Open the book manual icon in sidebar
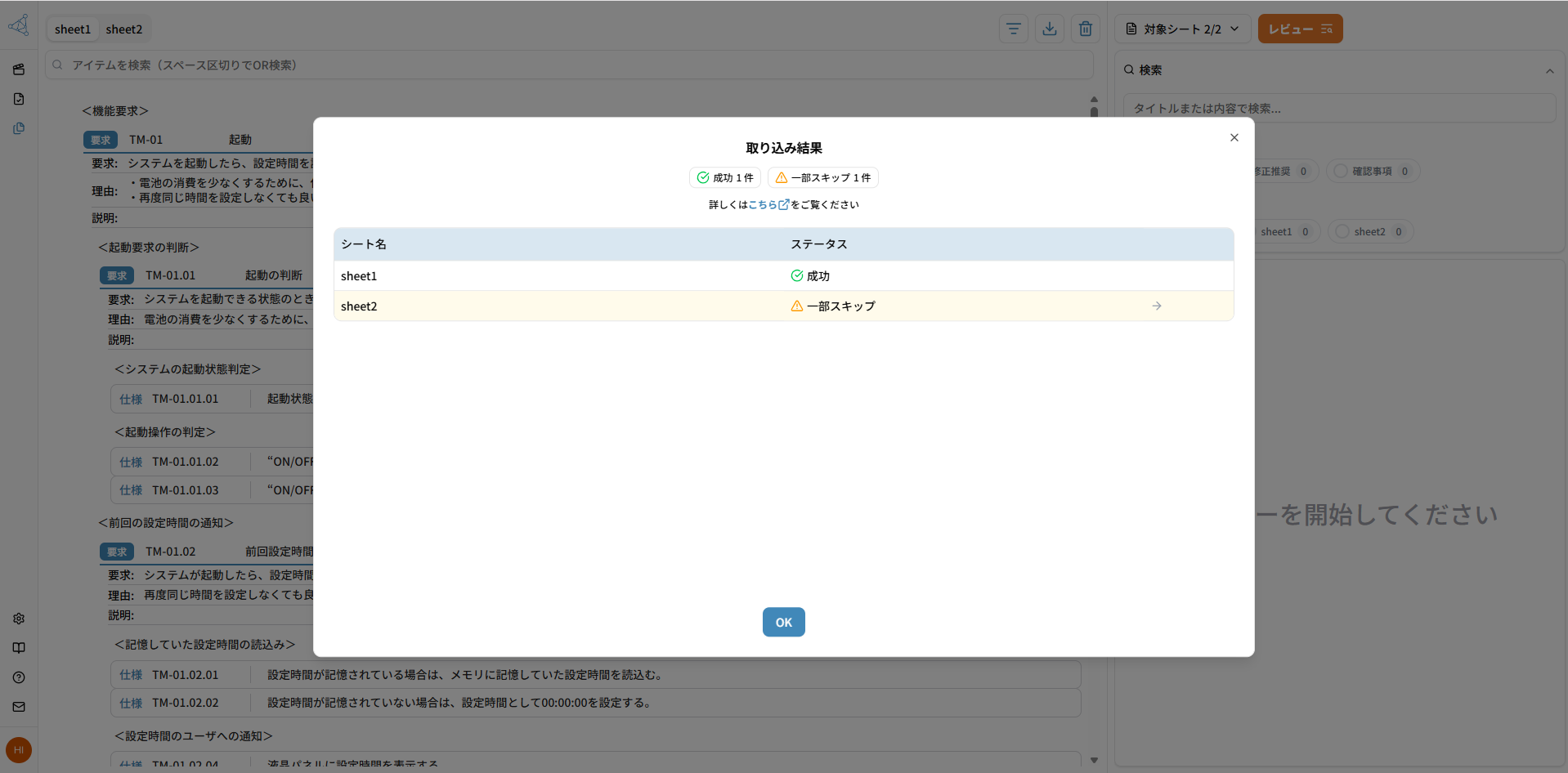Image resolution: width=1568 pixels, height=773 pixels. coord(19,648)
